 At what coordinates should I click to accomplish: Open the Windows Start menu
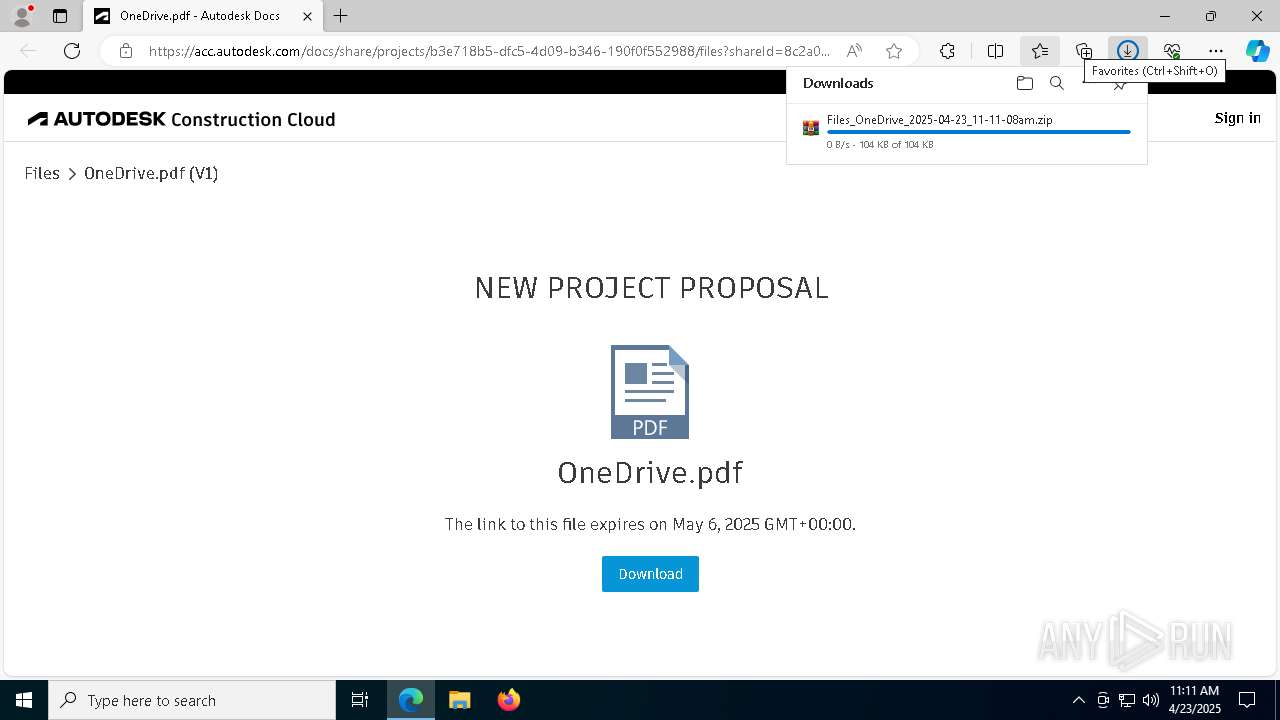coord(24,700)
